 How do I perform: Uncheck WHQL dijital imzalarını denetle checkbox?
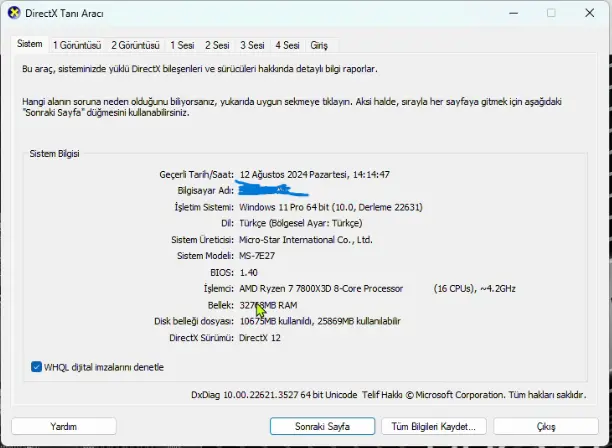click(36, 367)
